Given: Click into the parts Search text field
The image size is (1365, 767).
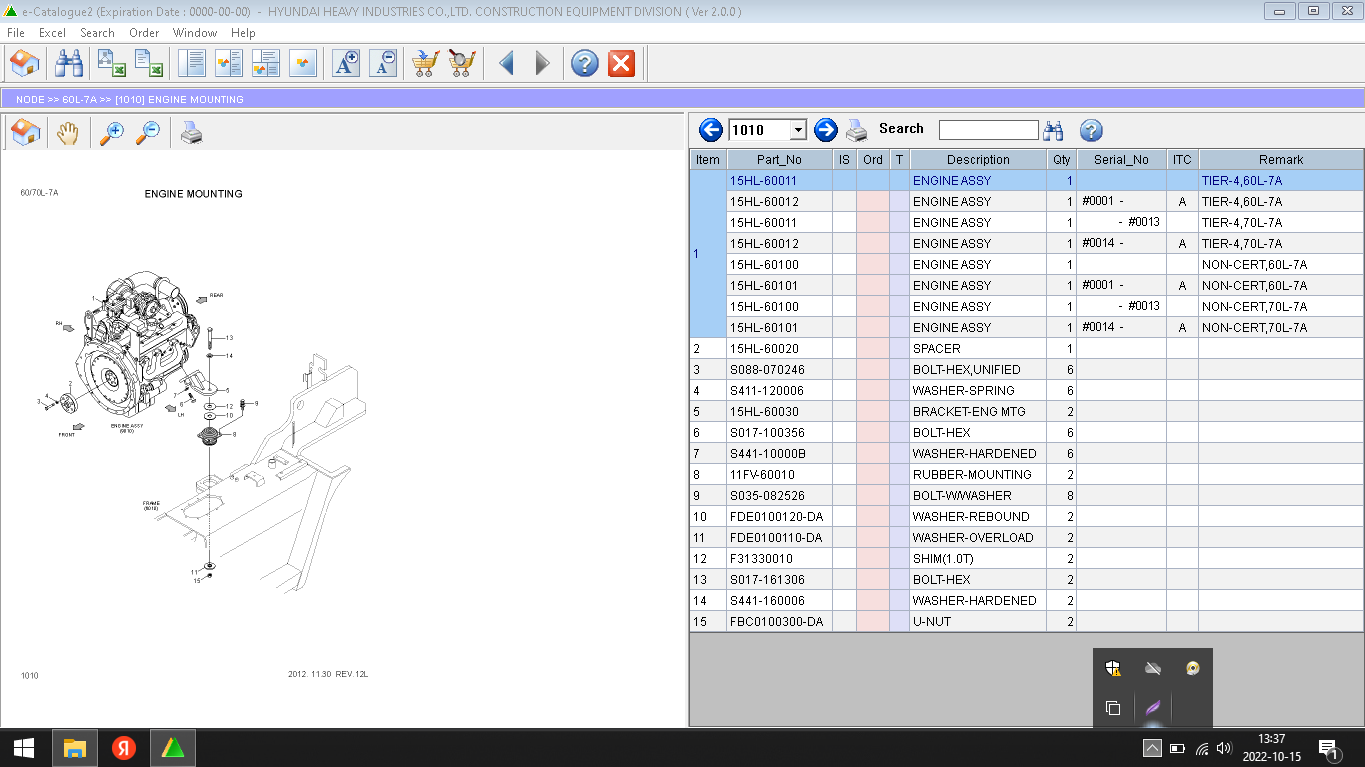Looking at the screenshot, I should tap(988, 130).
